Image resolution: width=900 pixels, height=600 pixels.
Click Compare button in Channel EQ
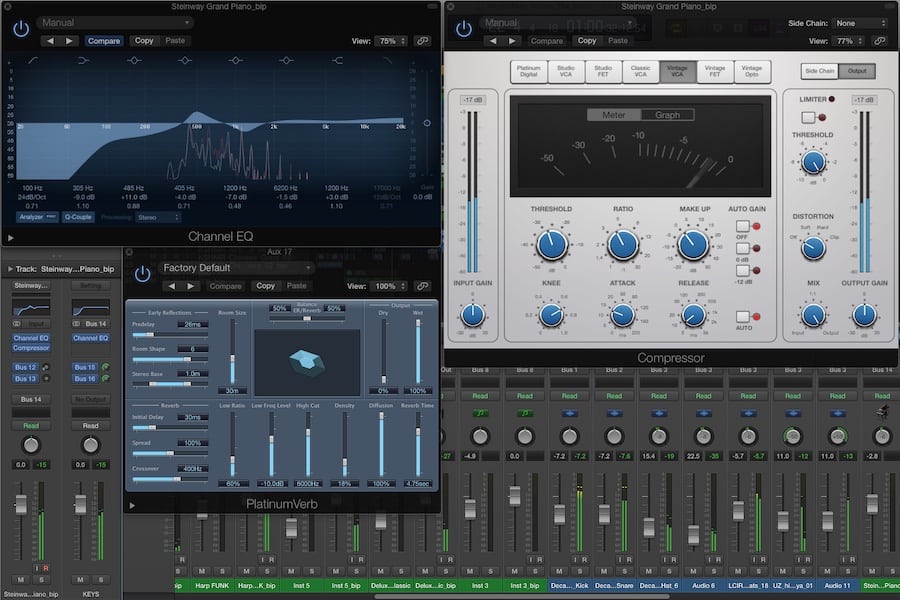coord(104,41)
